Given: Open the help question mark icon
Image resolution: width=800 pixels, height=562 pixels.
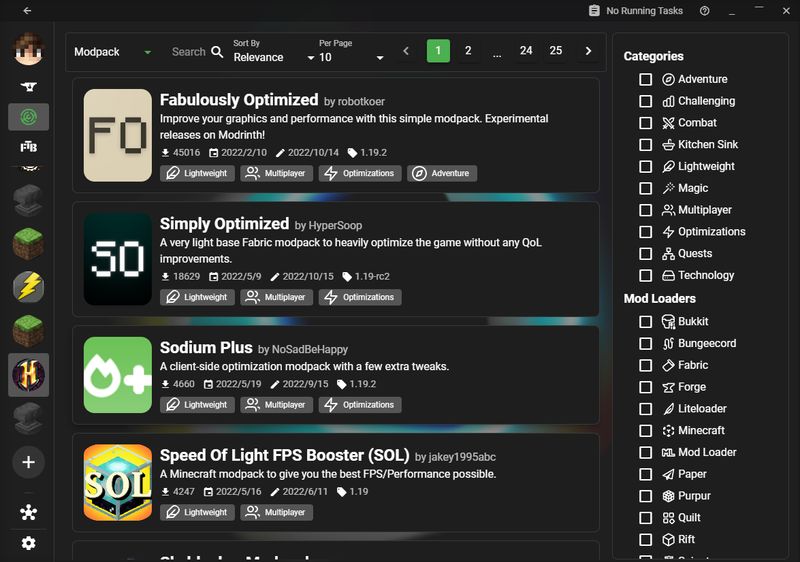Looking at the screenshot, I should pyautogui.click(x=705, y=11).
